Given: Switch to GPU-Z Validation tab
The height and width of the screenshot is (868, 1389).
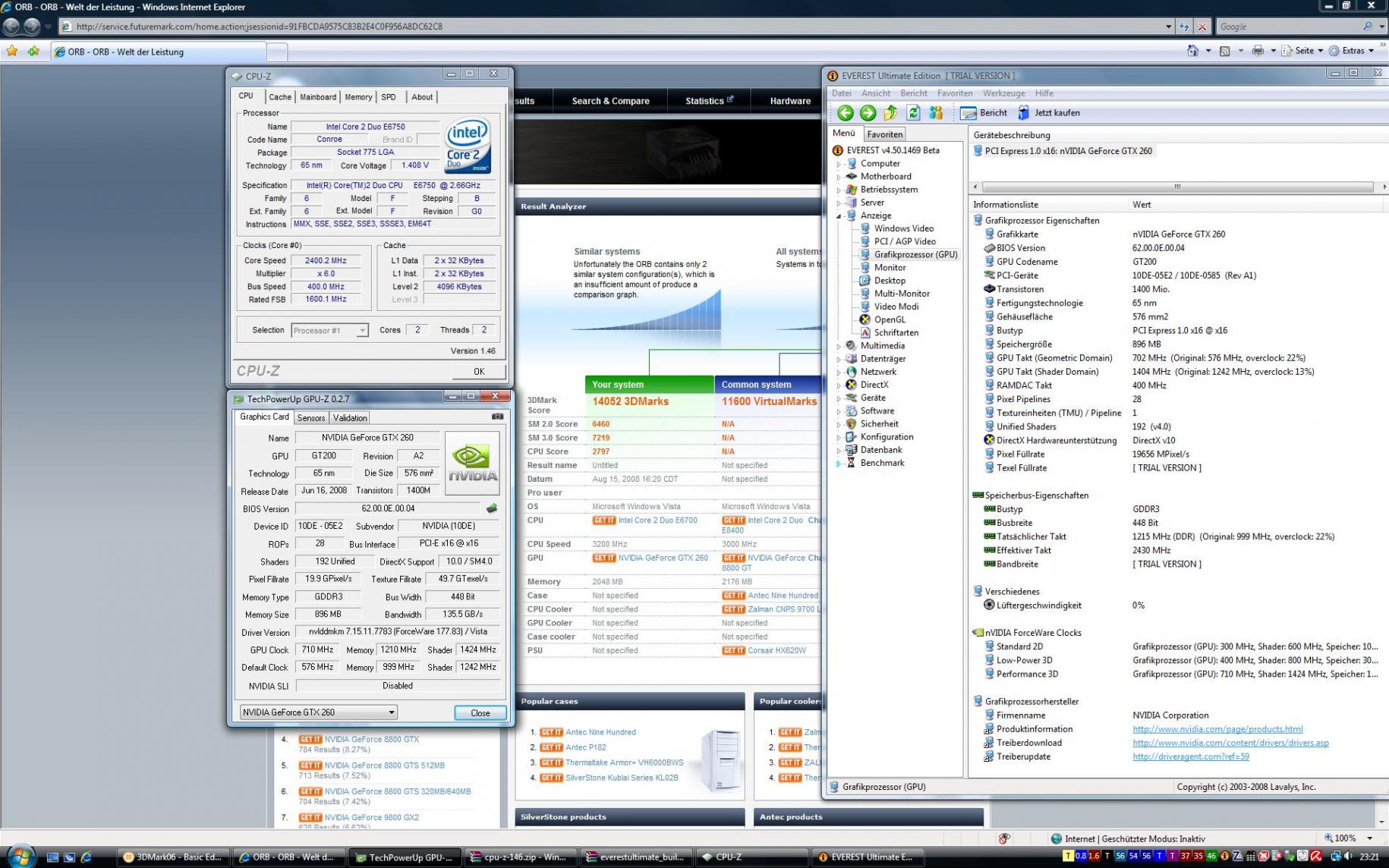Looking at the screenshot, I should point(350,418).
